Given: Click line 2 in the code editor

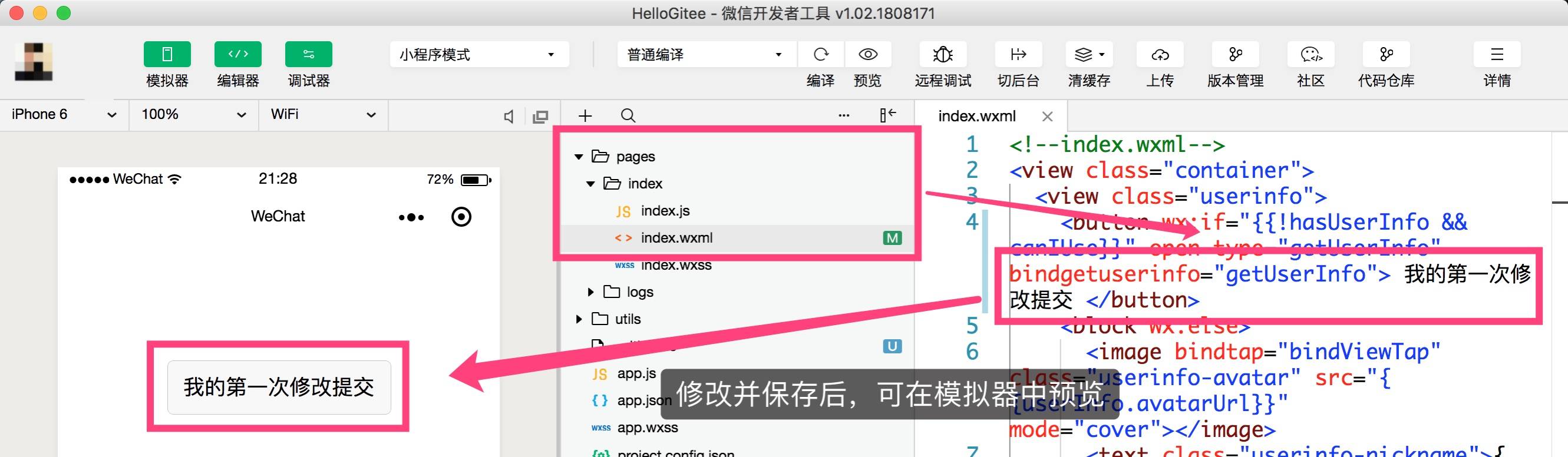Looking at the screenshot, I should [1161, 170].
